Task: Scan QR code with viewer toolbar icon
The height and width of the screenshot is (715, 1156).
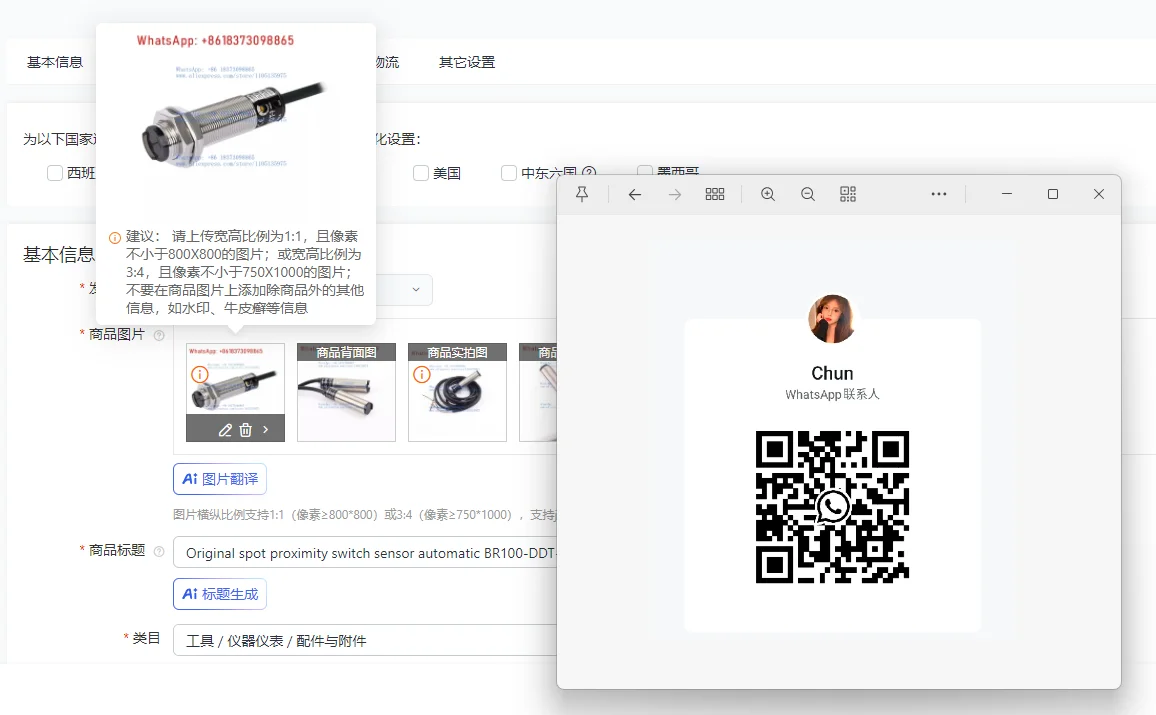Action: 848,194
